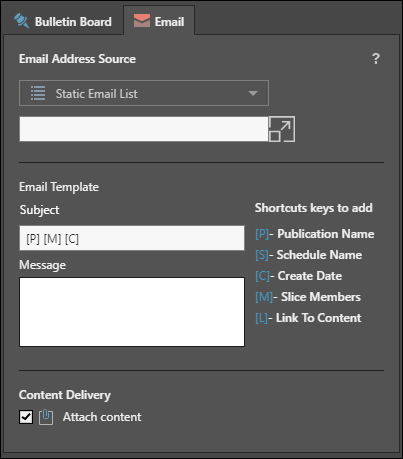Insert the [C] Create Date shortcut
The height and width of the screenshot is (459, 403).
[299, 276]
